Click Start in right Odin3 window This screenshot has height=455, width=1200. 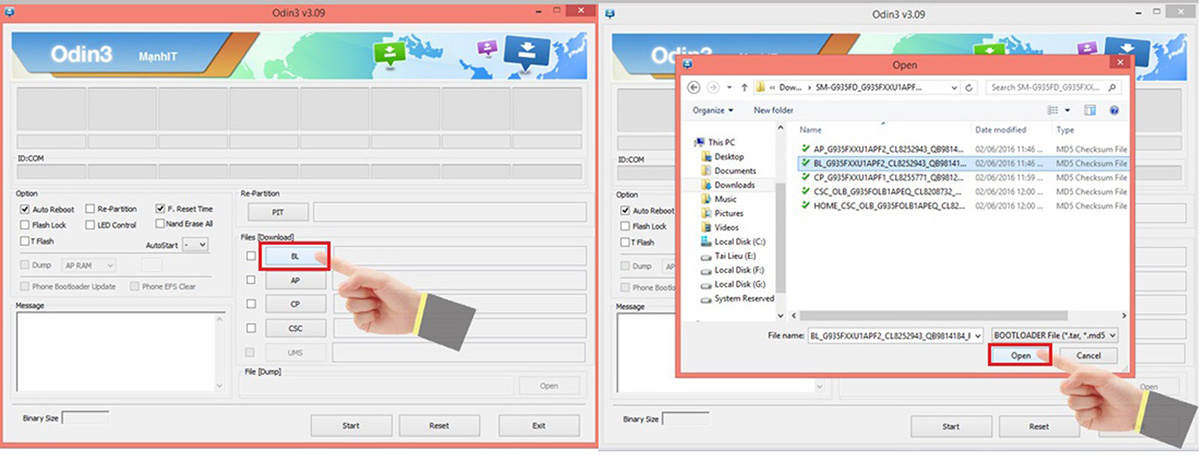(x=951, y=425)
